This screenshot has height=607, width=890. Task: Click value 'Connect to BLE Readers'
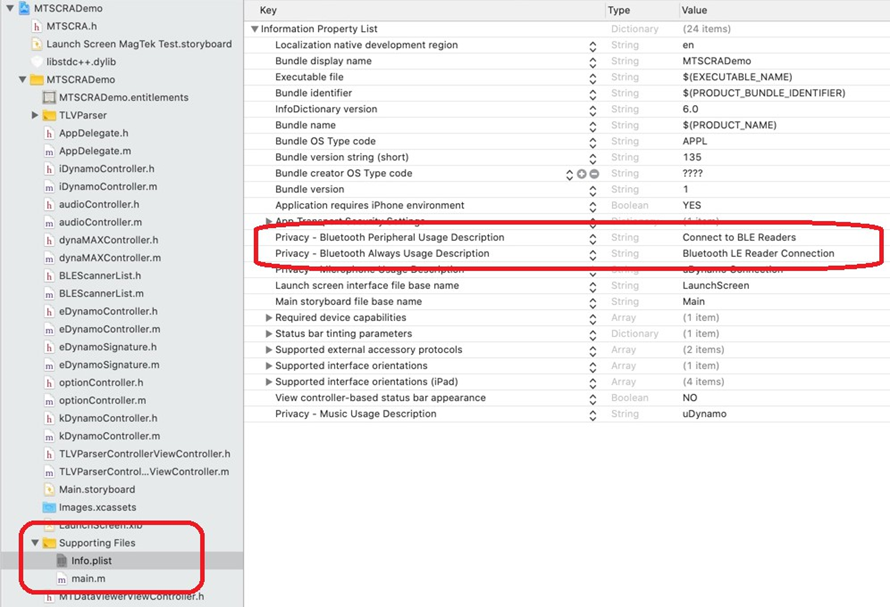click(739, 237)
